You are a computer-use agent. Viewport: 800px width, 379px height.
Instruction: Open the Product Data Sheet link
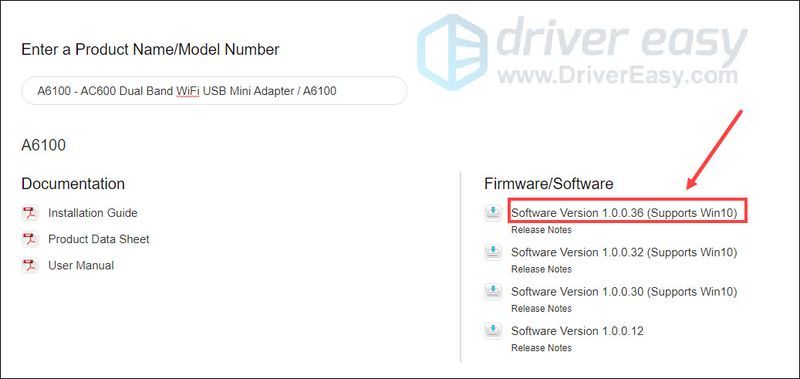coord(98,239)
